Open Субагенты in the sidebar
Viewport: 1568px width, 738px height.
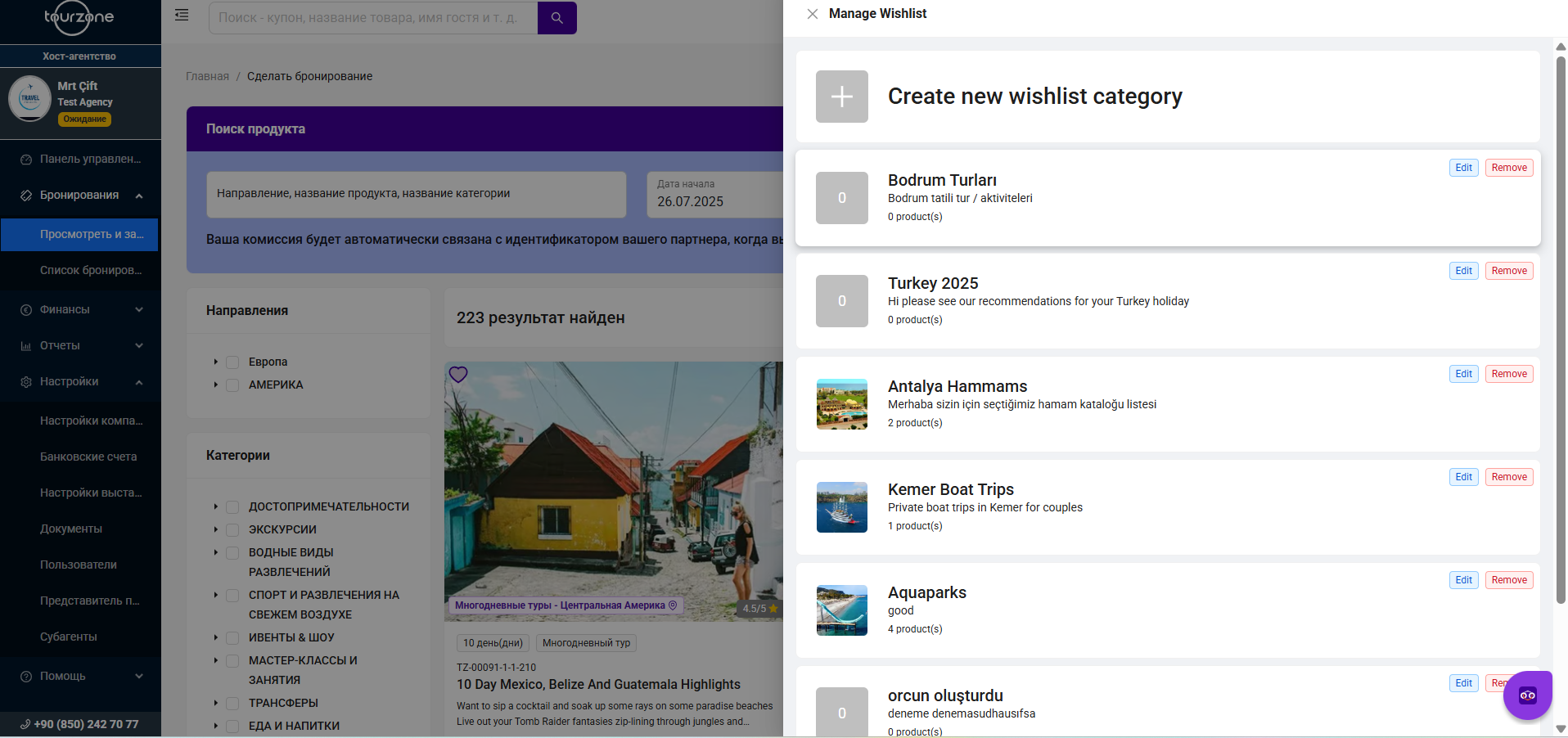[x=80, y=637]
